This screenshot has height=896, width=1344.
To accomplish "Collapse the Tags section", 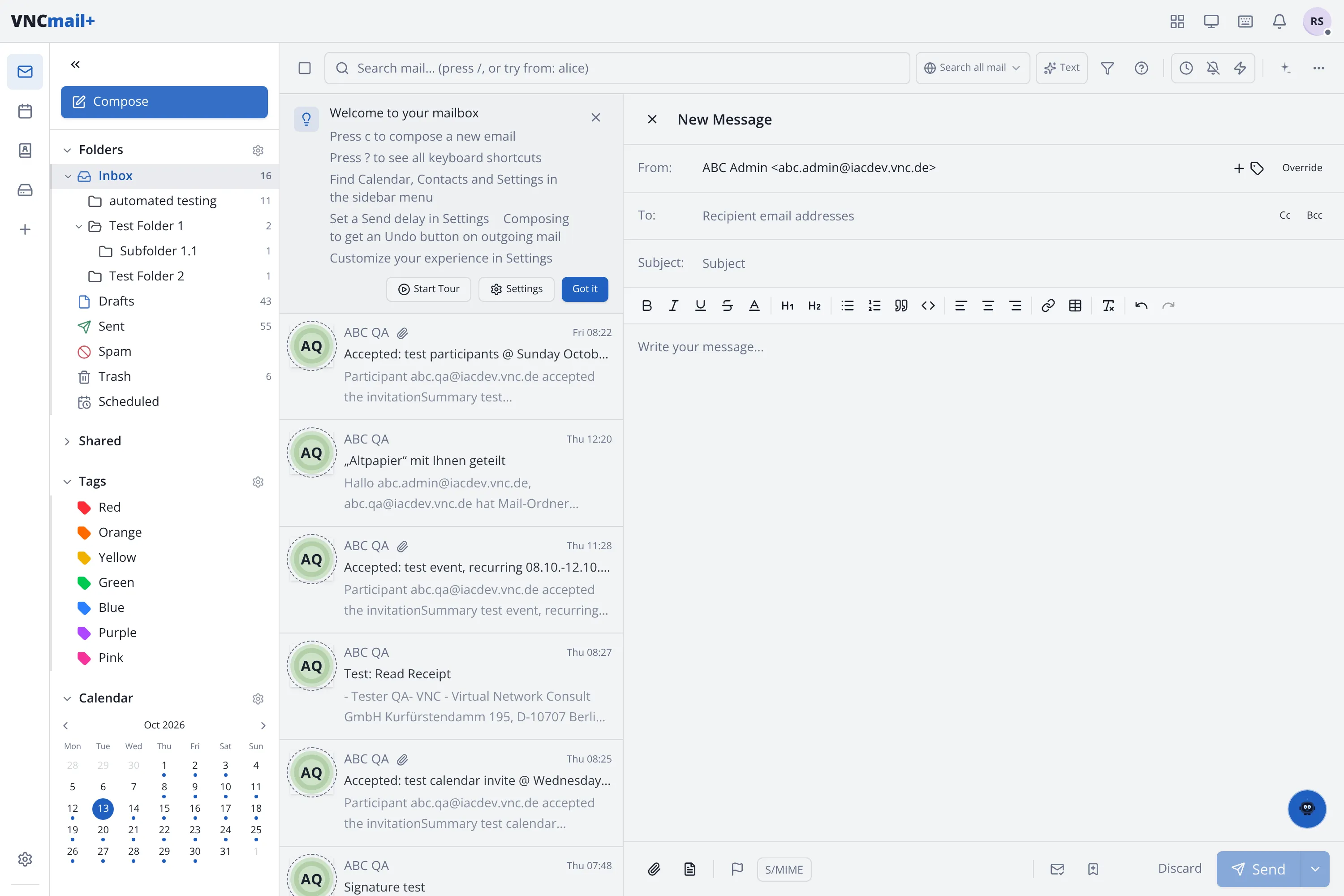I will tap(68, 482).
